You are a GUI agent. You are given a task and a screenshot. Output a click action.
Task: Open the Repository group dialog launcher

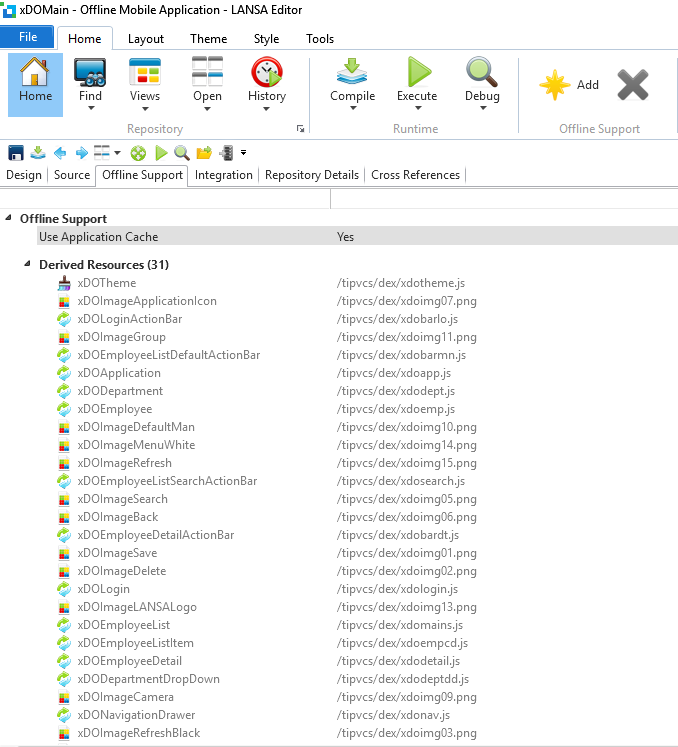300,129
